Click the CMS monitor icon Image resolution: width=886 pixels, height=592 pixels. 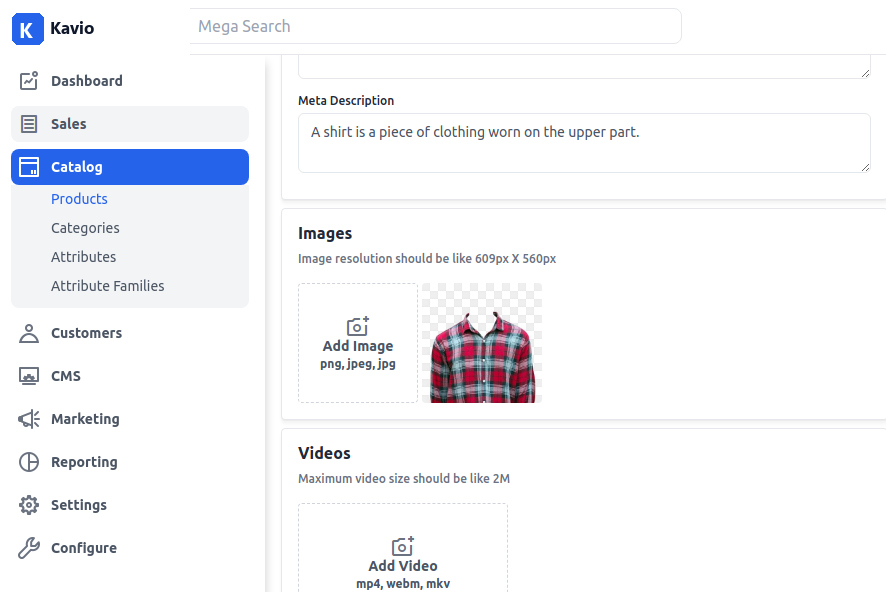[29, 376]
